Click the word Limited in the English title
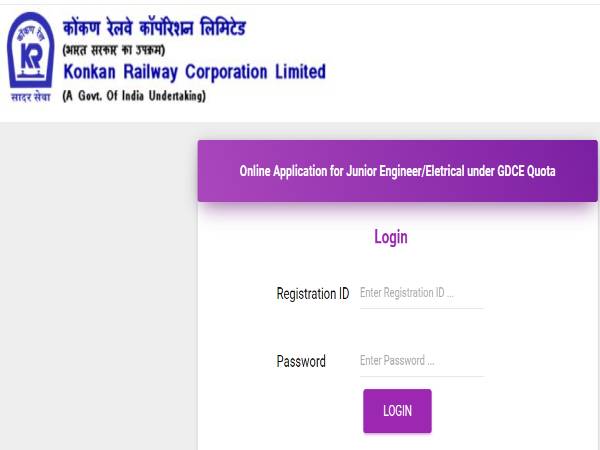Viewport: 600px width, 450px height. pyautogui.click(x=300, y=72)
